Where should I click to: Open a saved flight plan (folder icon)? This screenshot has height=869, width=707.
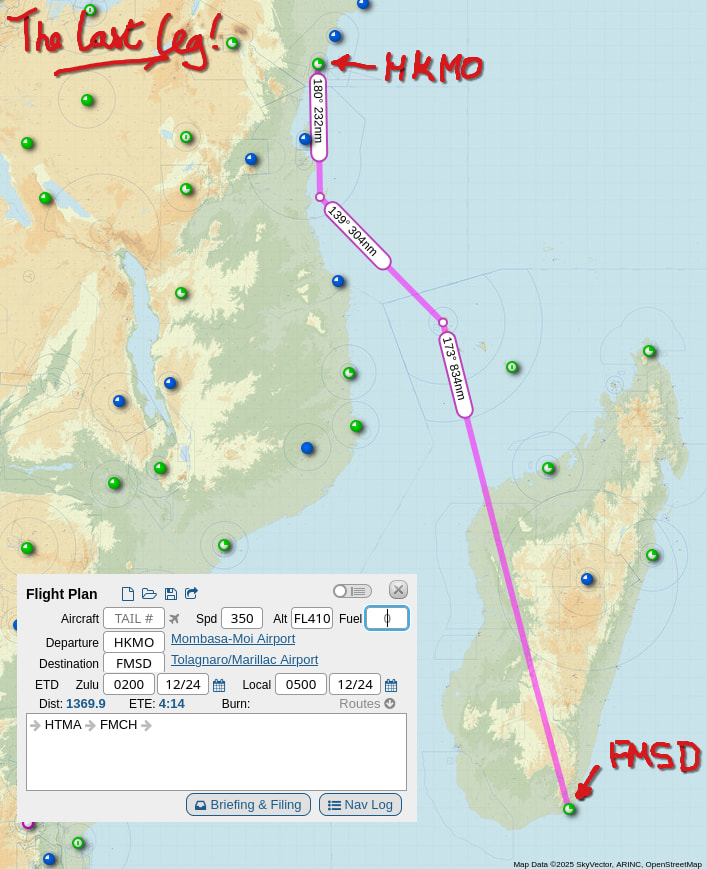(149, 594)
